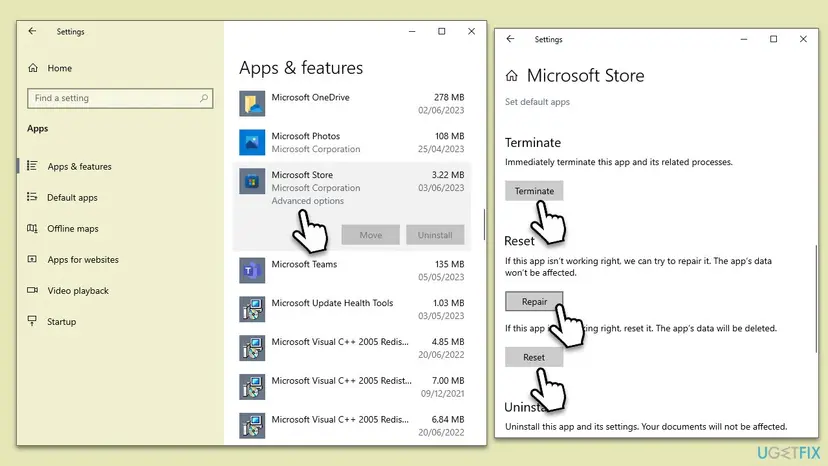Click the Microsoft Store app icon
This screenshot has height=466, width=828.
click(x=252, y=181)
